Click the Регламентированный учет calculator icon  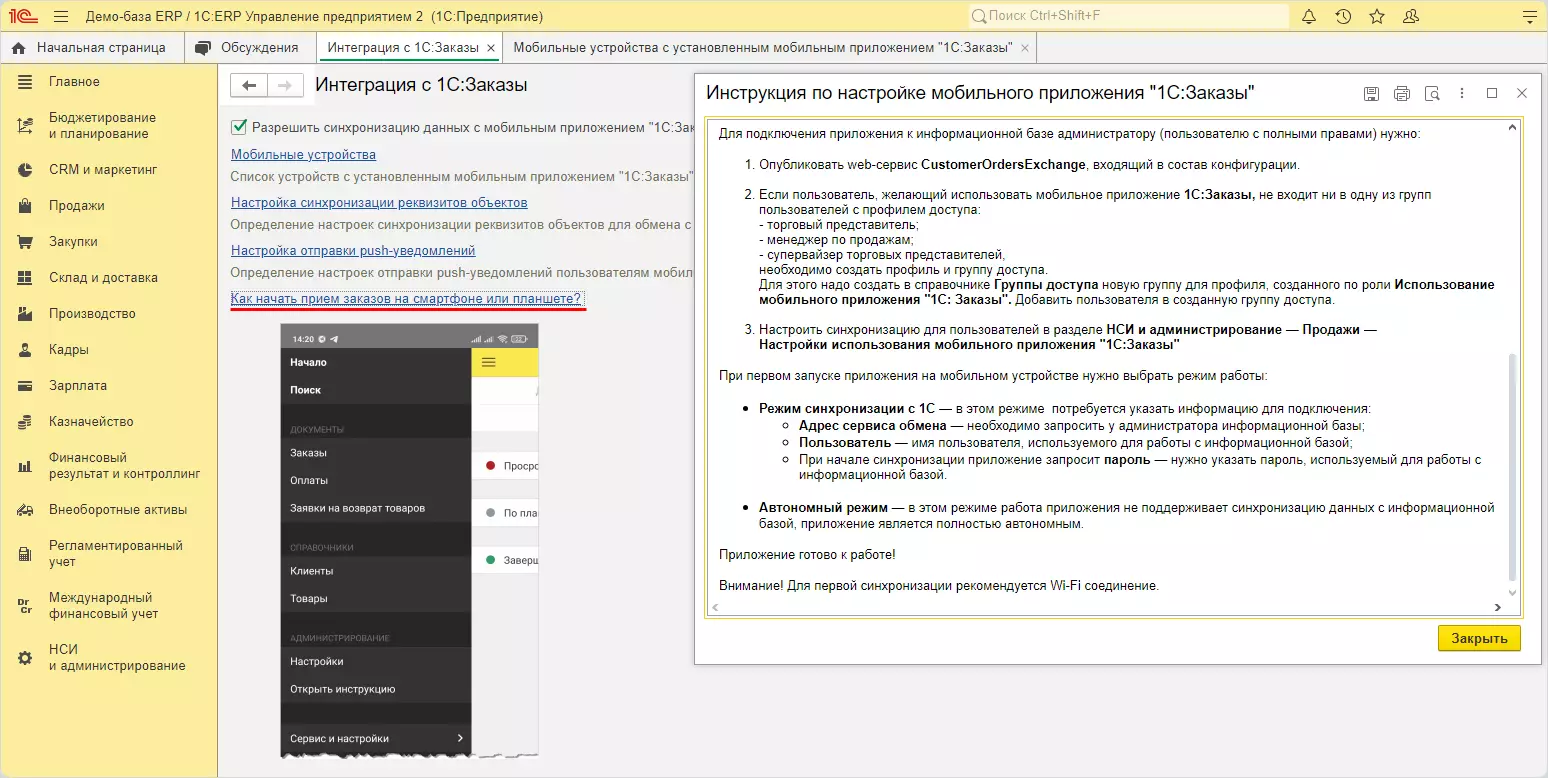[x=26, y=554]
